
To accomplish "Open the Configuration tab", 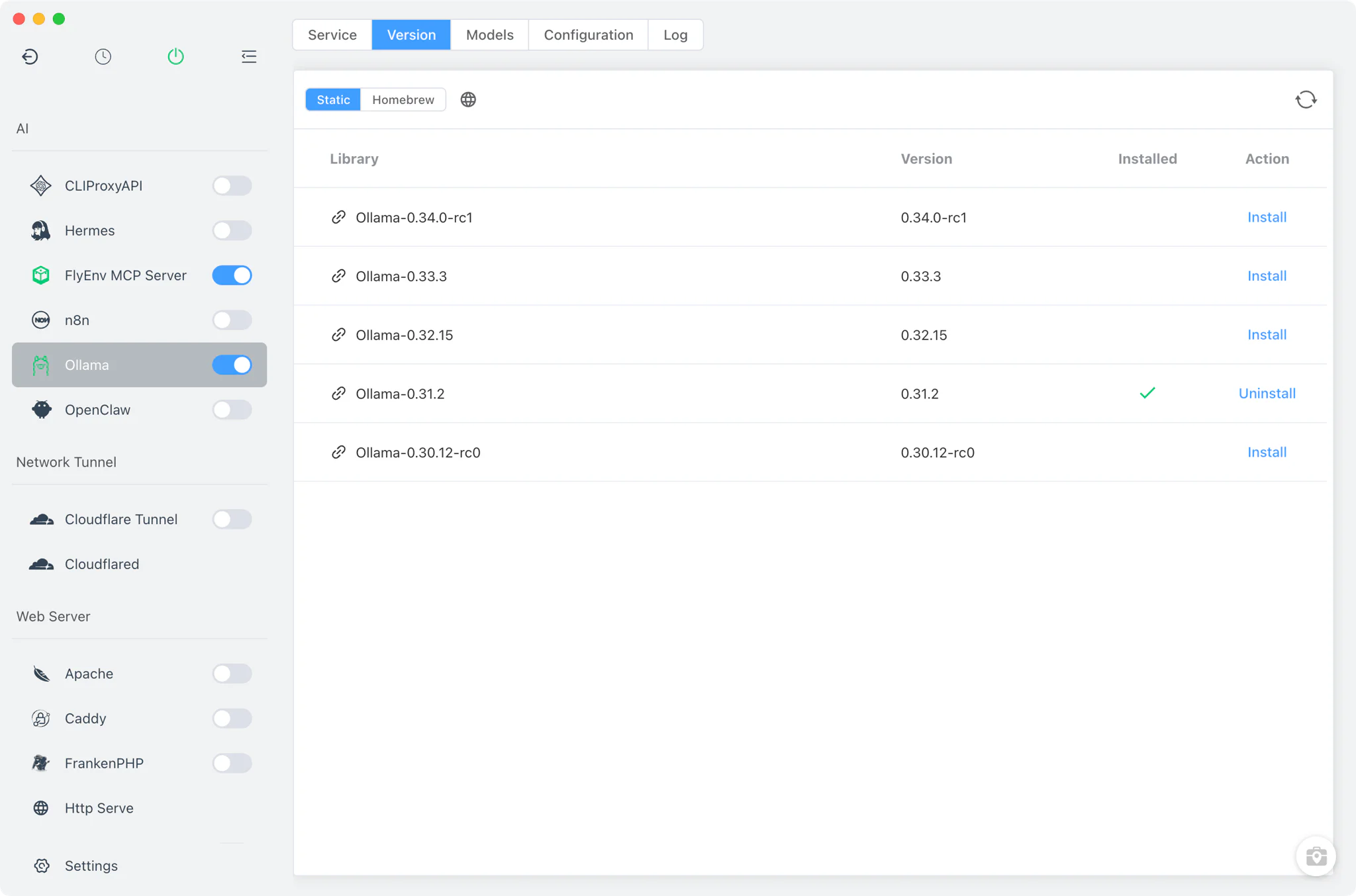I will click(589, 35).
